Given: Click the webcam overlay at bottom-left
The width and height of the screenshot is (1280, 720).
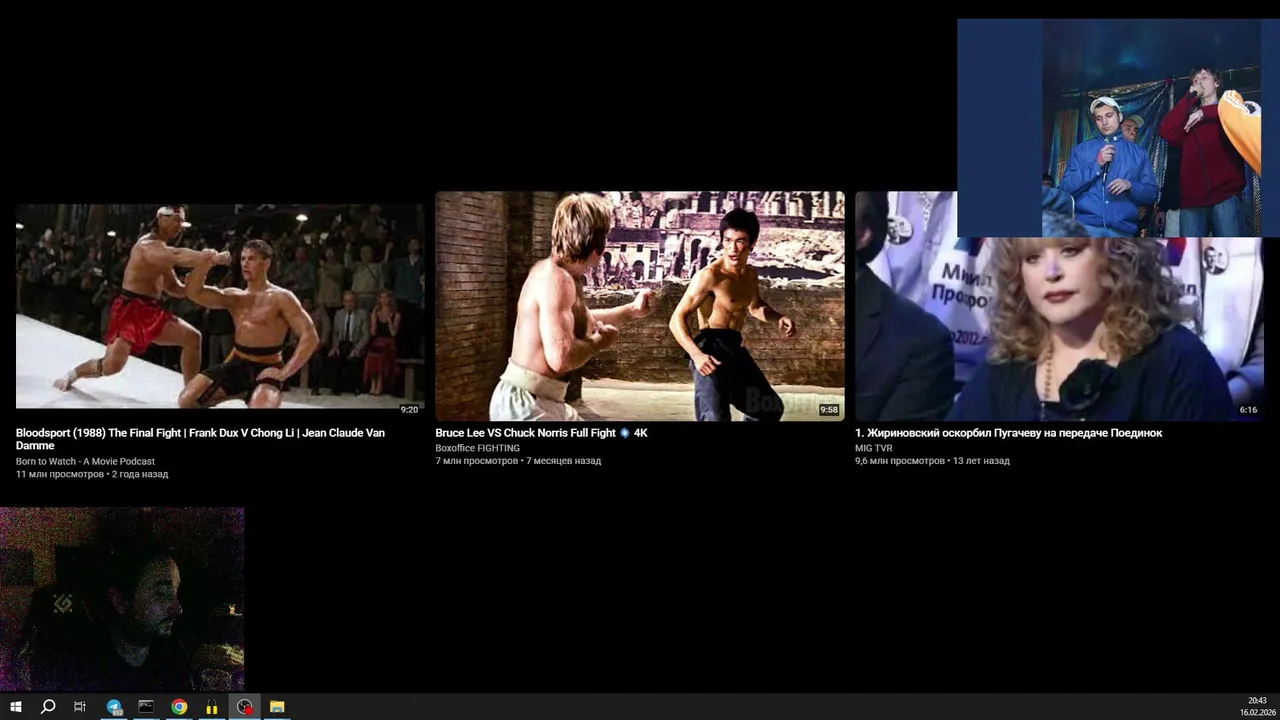Looking at the screenshot, I should [122, 599].
